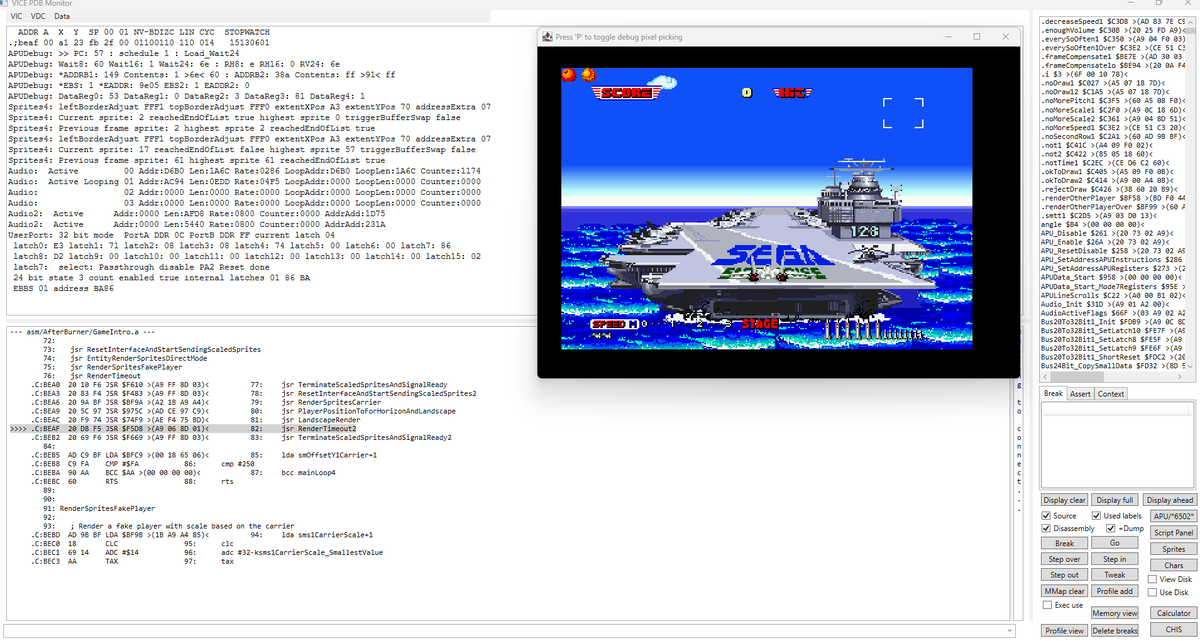Image resolution: width=1200 pixels, height=641 pixels.
Task: Click the Profile add button
Action: 1114,591
